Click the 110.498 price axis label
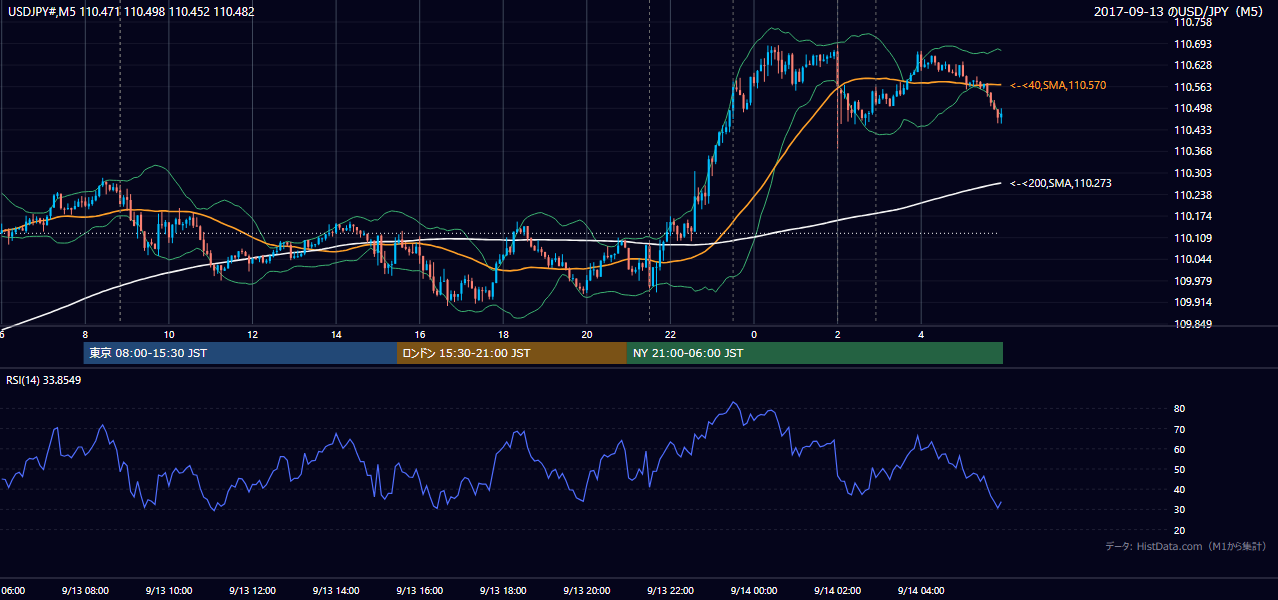 [x=1192, y=108]
